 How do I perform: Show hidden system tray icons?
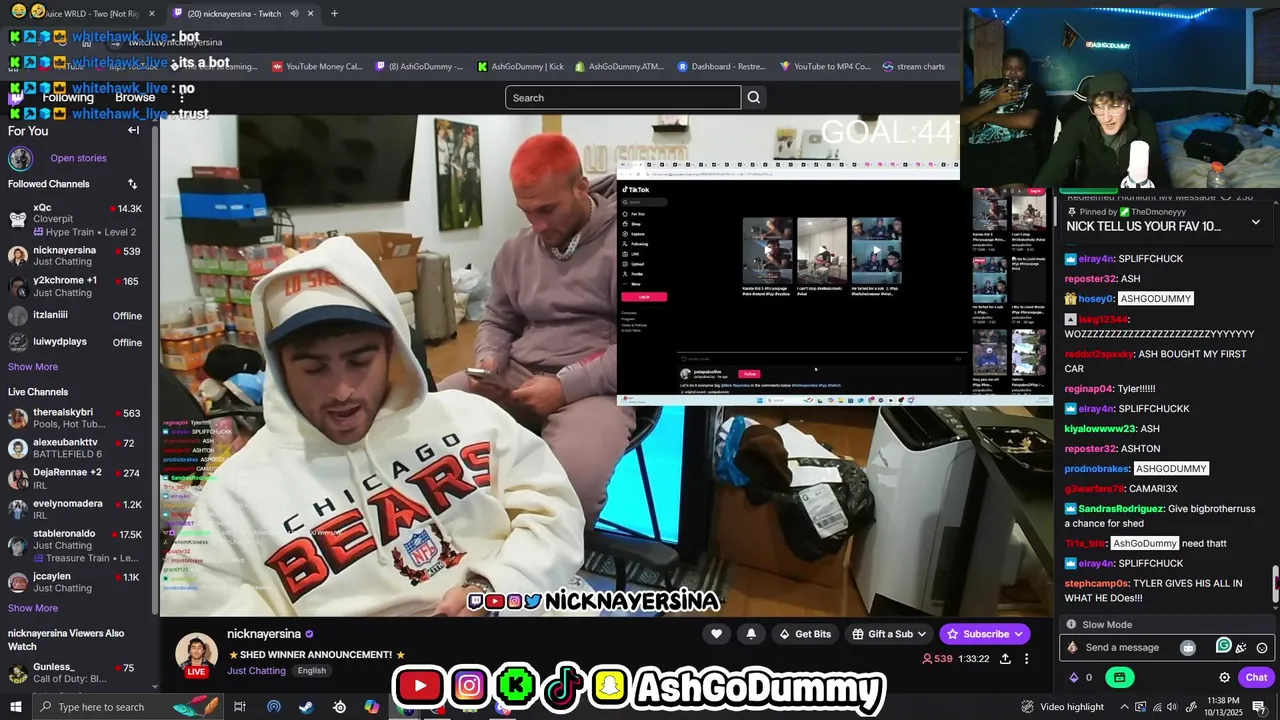point(1124,707)
